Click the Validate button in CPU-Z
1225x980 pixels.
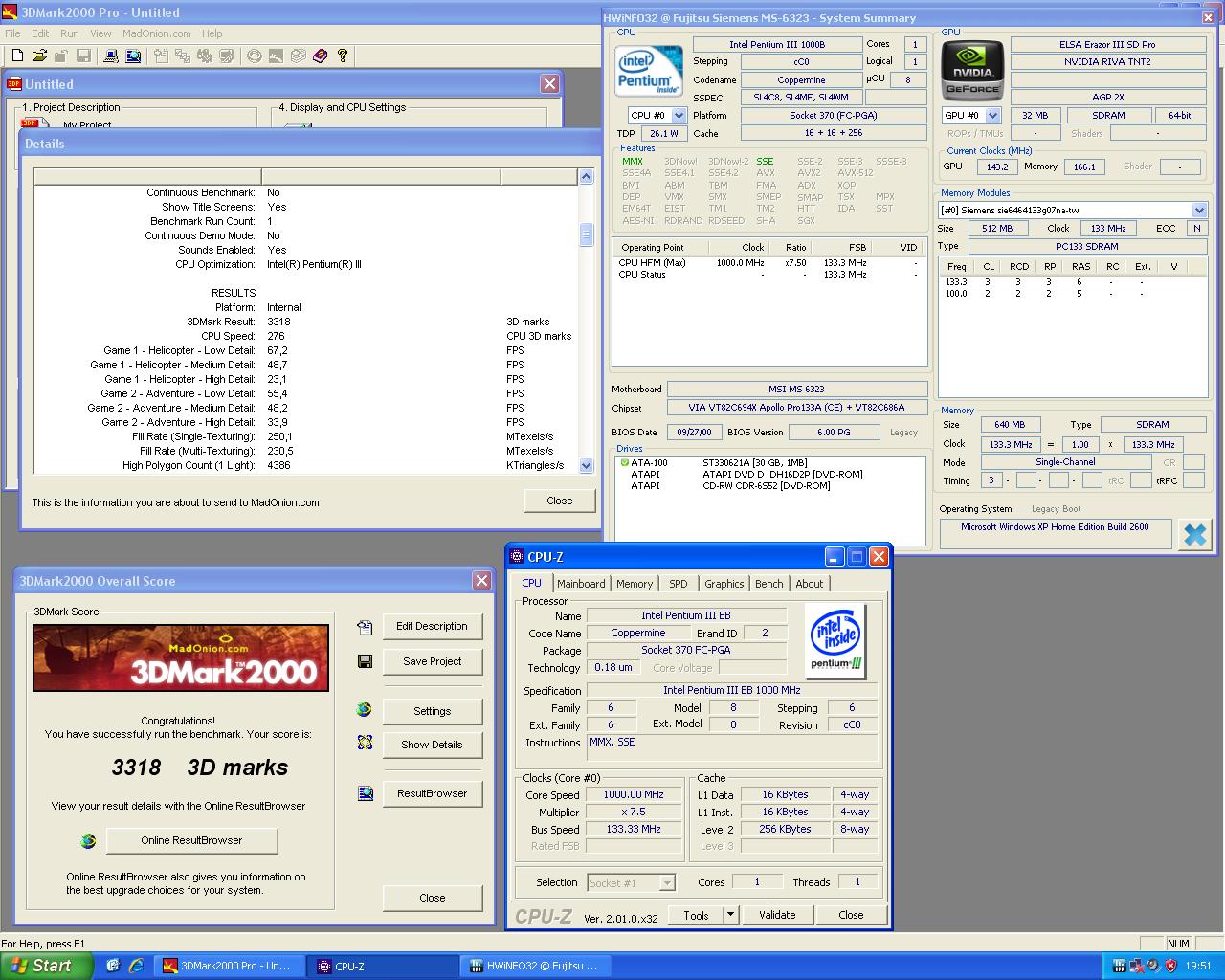click(x=777, y=915)
